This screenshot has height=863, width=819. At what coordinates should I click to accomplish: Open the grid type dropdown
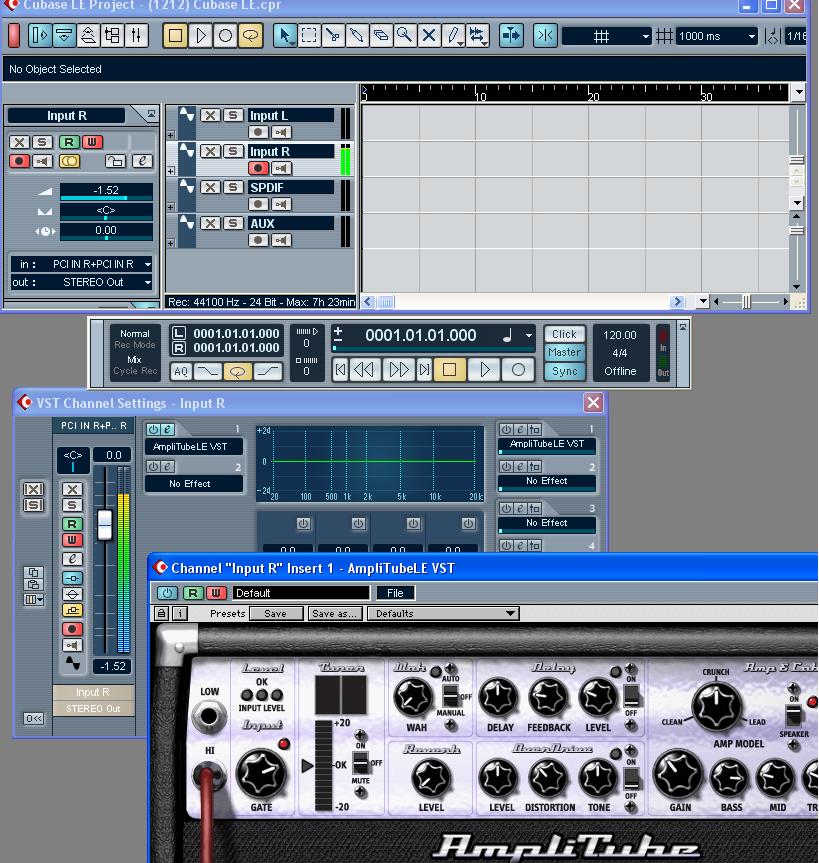tap(607, 36)
